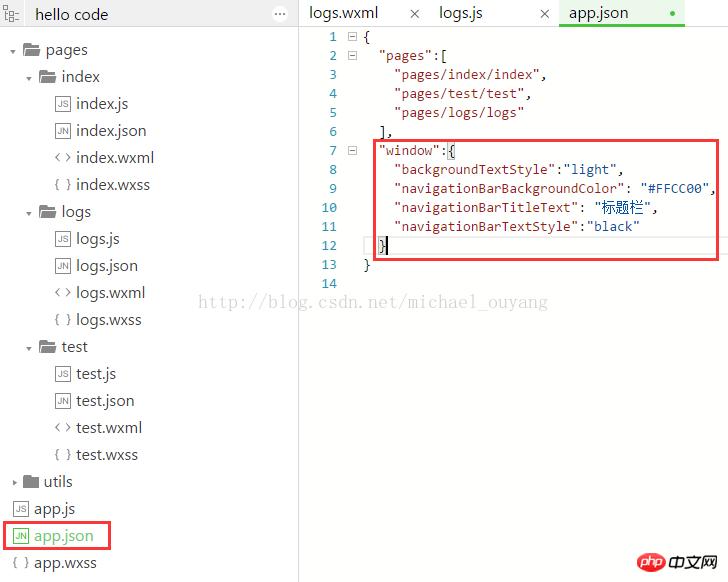This screenshot has width=728, height=582.
Task: Expand the utils folder arrow
Action: pos(13,482)
